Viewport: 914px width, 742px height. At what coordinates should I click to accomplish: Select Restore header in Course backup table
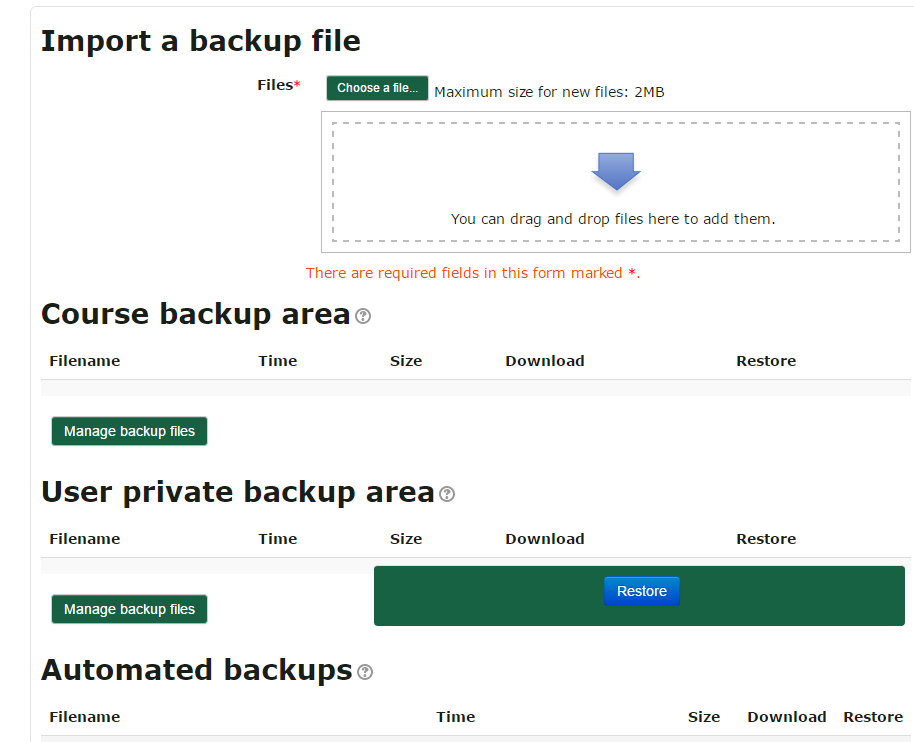tap(766, 361)
